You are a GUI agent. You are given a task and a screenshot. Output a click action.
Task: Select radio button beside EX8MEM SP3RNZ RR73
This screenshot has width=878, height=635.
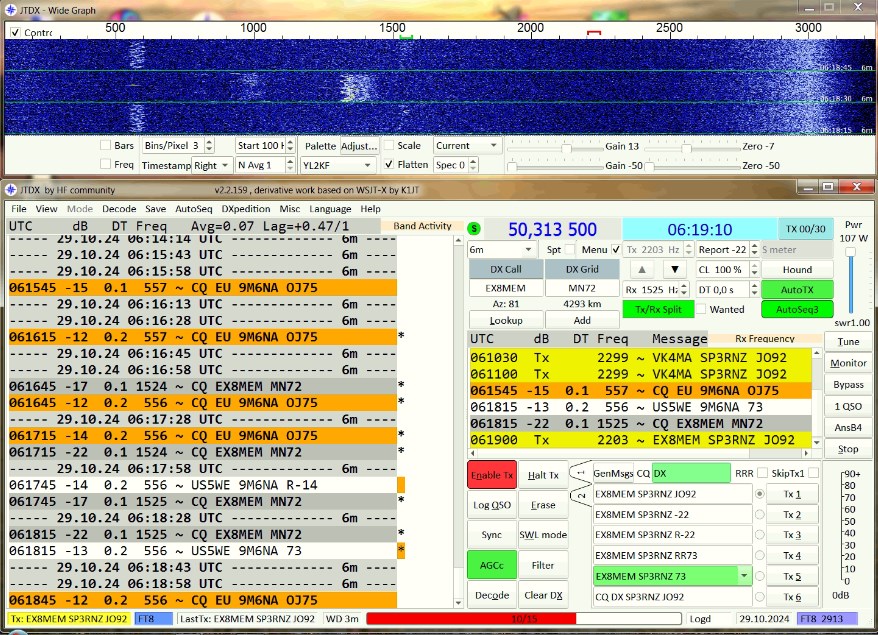(x=759, y=555)
